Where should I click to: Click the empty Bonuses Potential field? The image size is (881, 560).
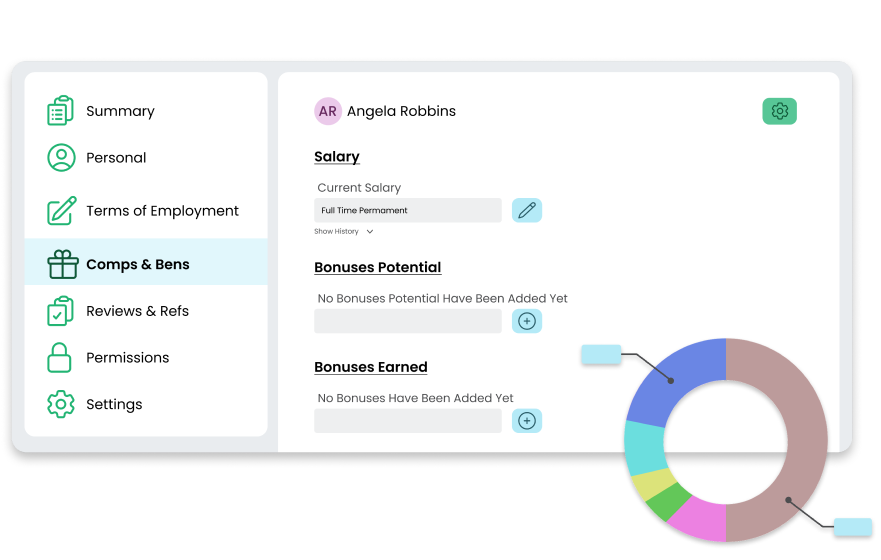[x=407, y=321]
